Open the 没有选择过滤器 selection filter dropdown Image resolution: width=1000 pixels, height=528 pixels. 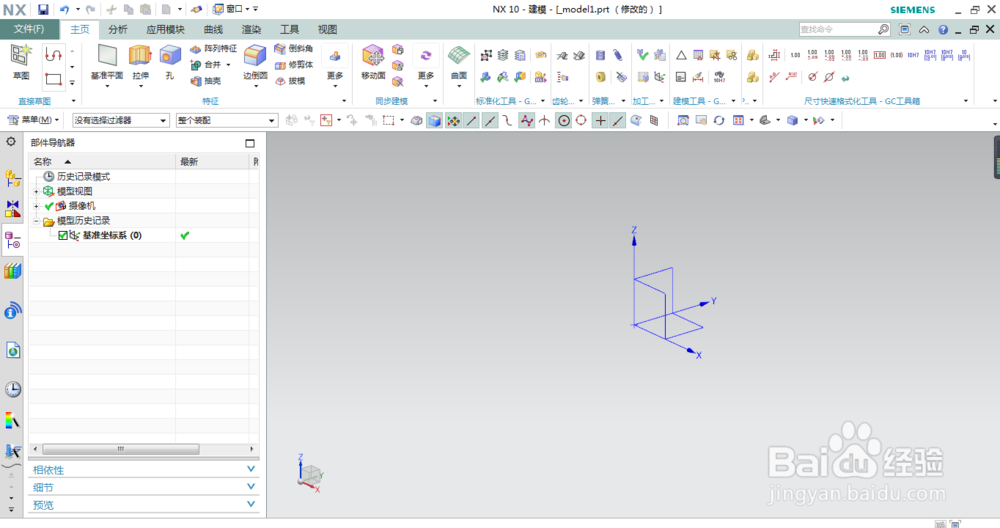pyautogui.click(x=121, y=120)
